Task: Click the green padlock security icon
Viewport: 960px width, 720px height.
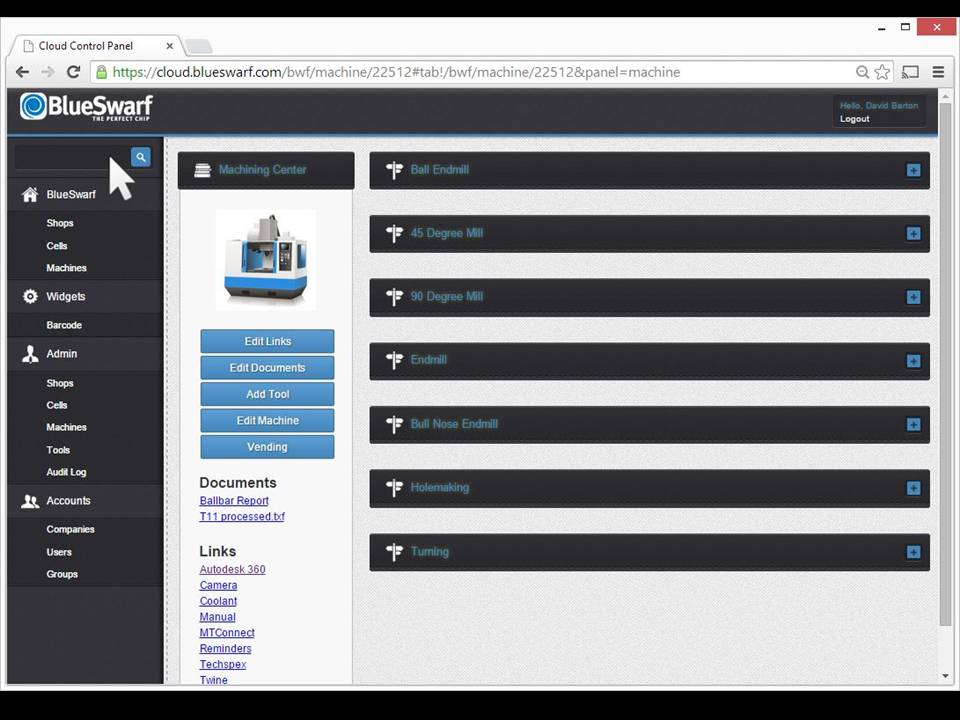Action: pyautogui.click(x=102, y=72)
